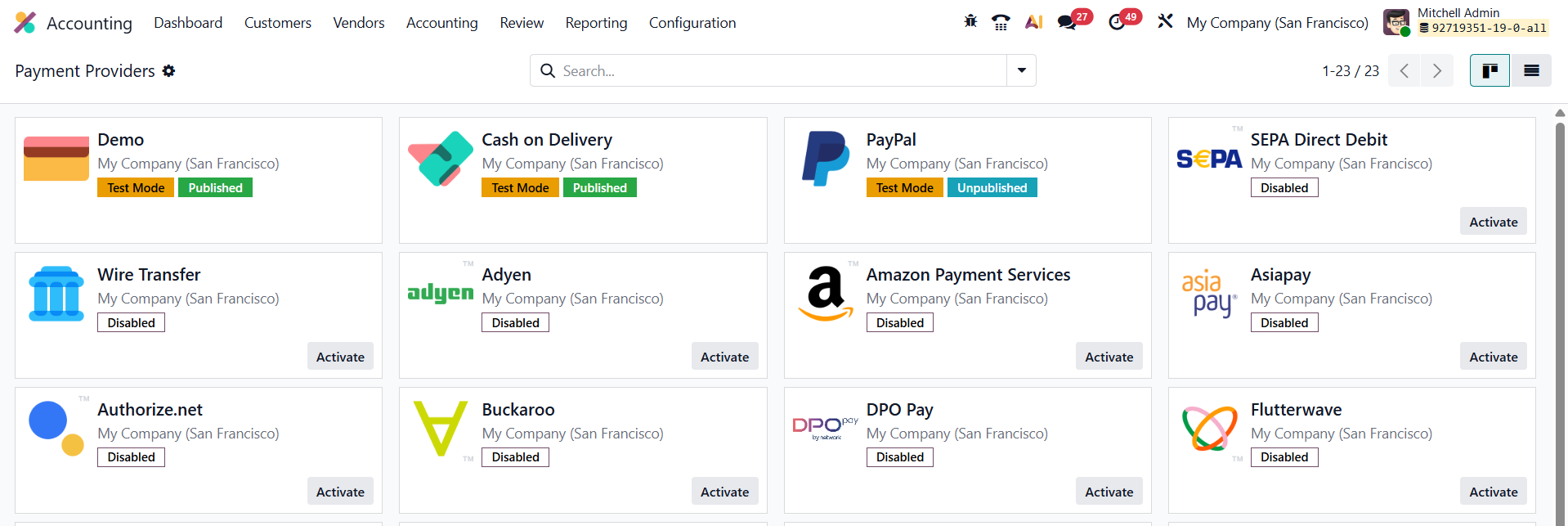This screenshot has width=1568, height=526.
Task: Open the activities clock icon
Action: click(x=1117, y=22)
